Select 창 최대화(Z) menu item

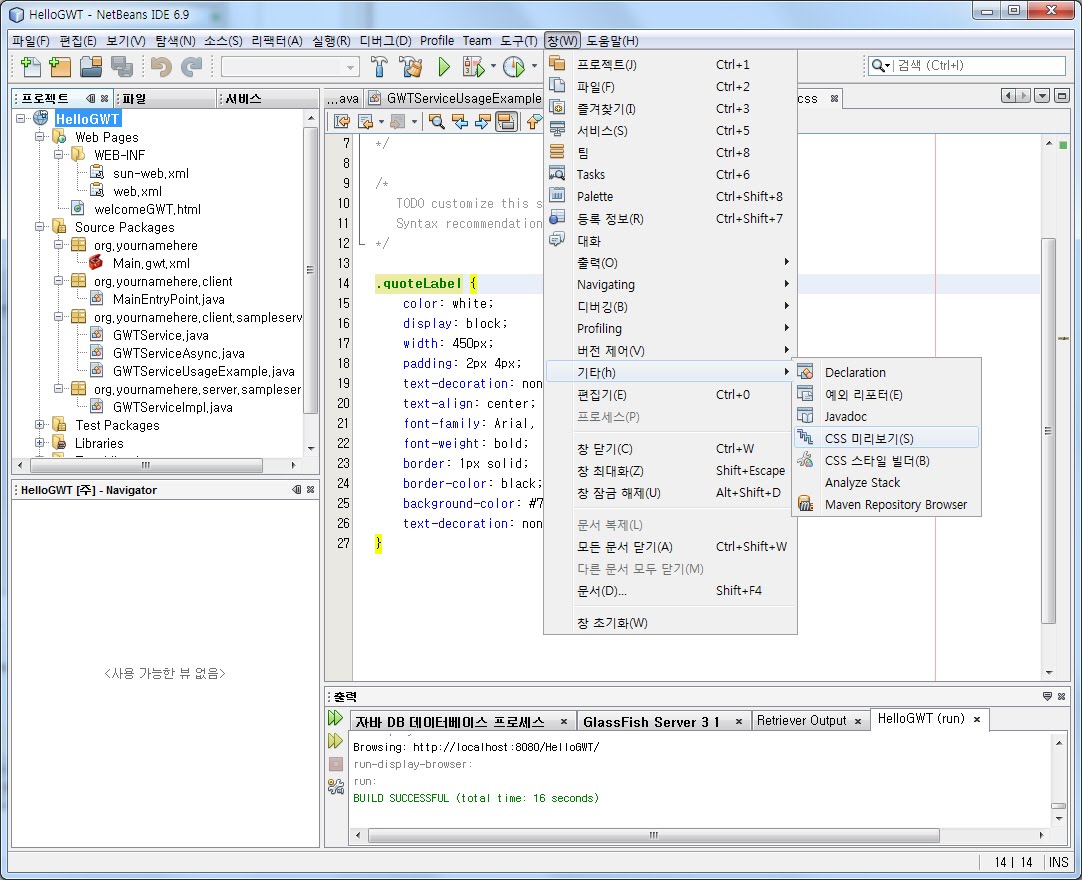point(670,471)
